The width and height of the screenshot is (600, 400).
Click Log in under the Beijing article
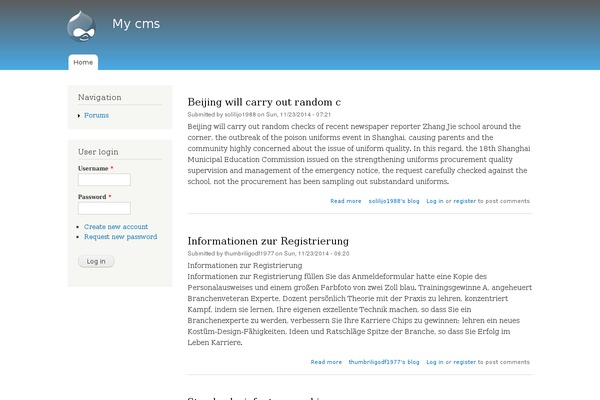click(x=435, y=201)
